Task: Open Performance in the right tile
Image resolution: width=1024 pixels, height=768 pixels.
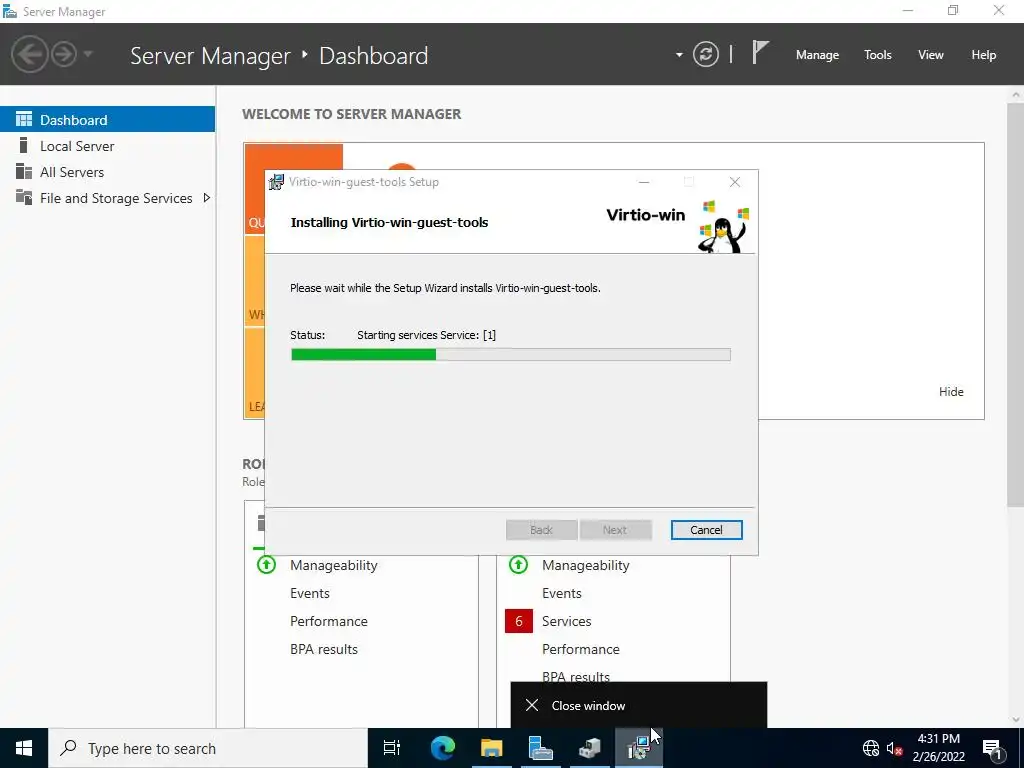Action: point(581,649)
